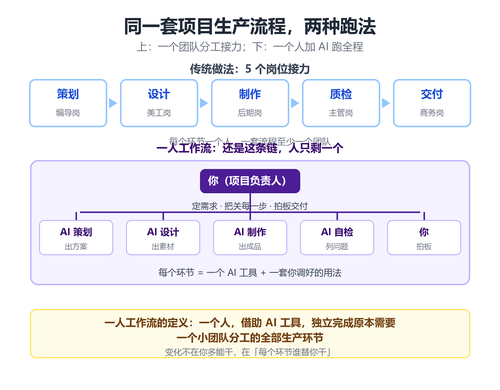Click the AI 自检 列问题 card
The width and height of the screenshot is (500, 390).
point(337,238)
